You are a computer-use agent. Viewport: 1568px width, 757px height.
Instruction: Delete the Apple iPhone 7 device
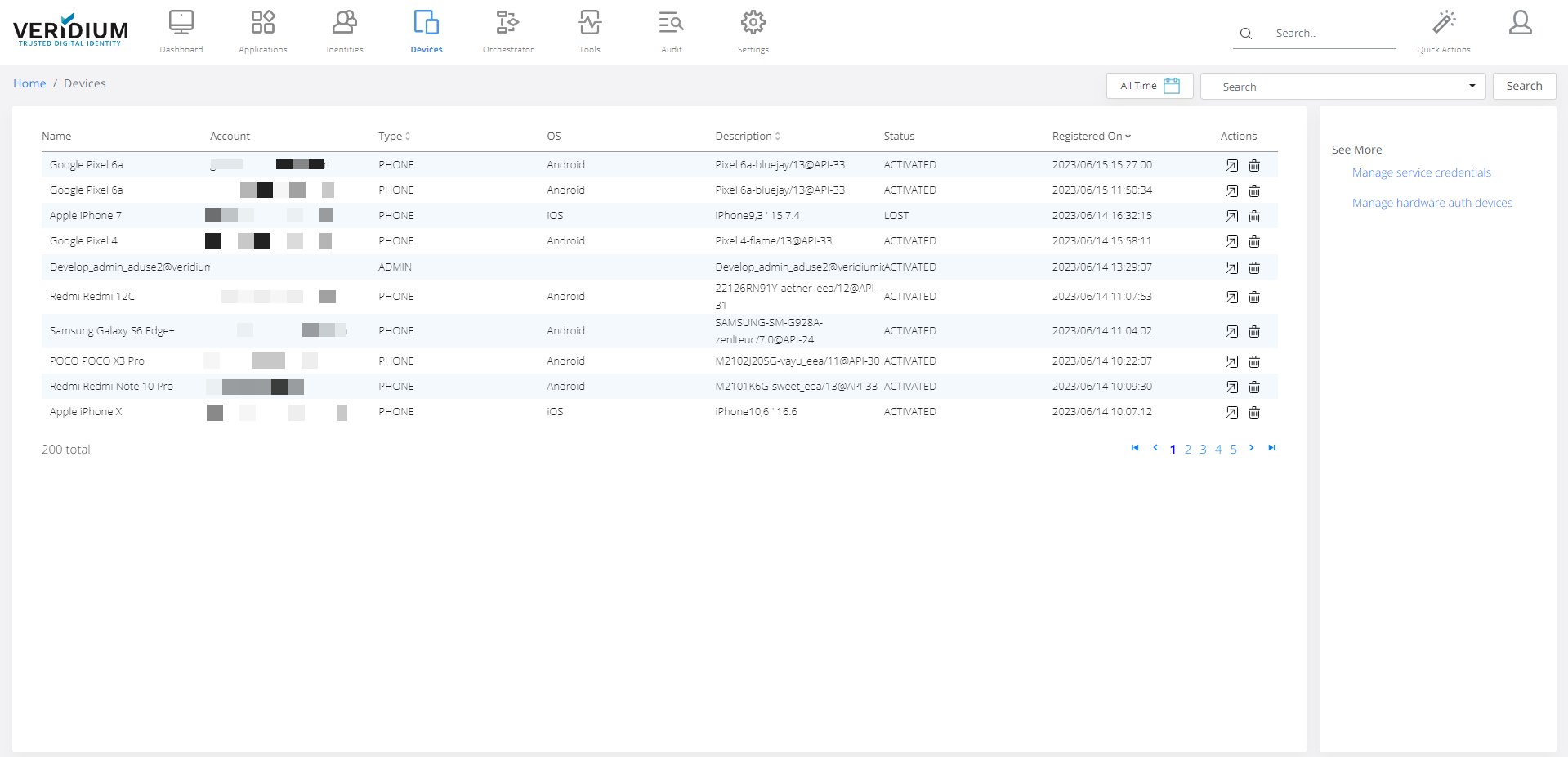pos(1254,217)
